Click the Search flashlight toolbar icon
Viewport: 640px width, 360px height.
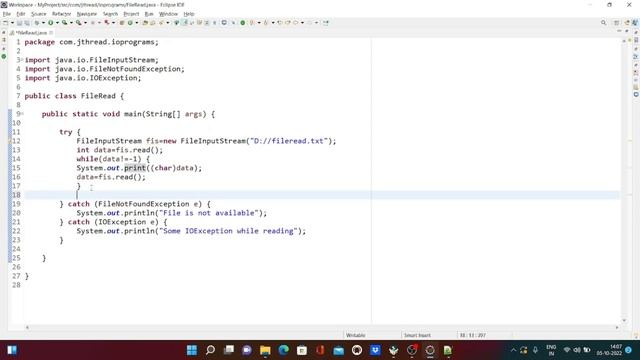pos(161,23)
